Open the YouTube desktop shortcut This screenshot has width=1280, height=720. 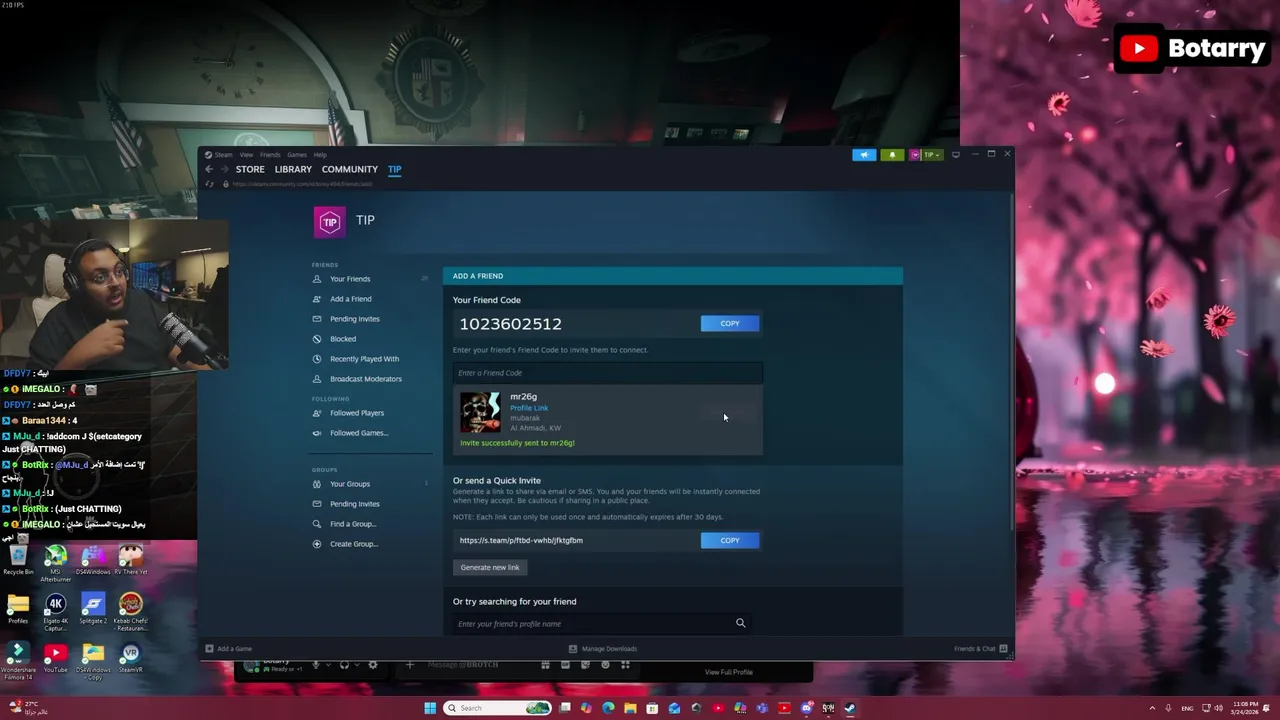coord(55,659)
